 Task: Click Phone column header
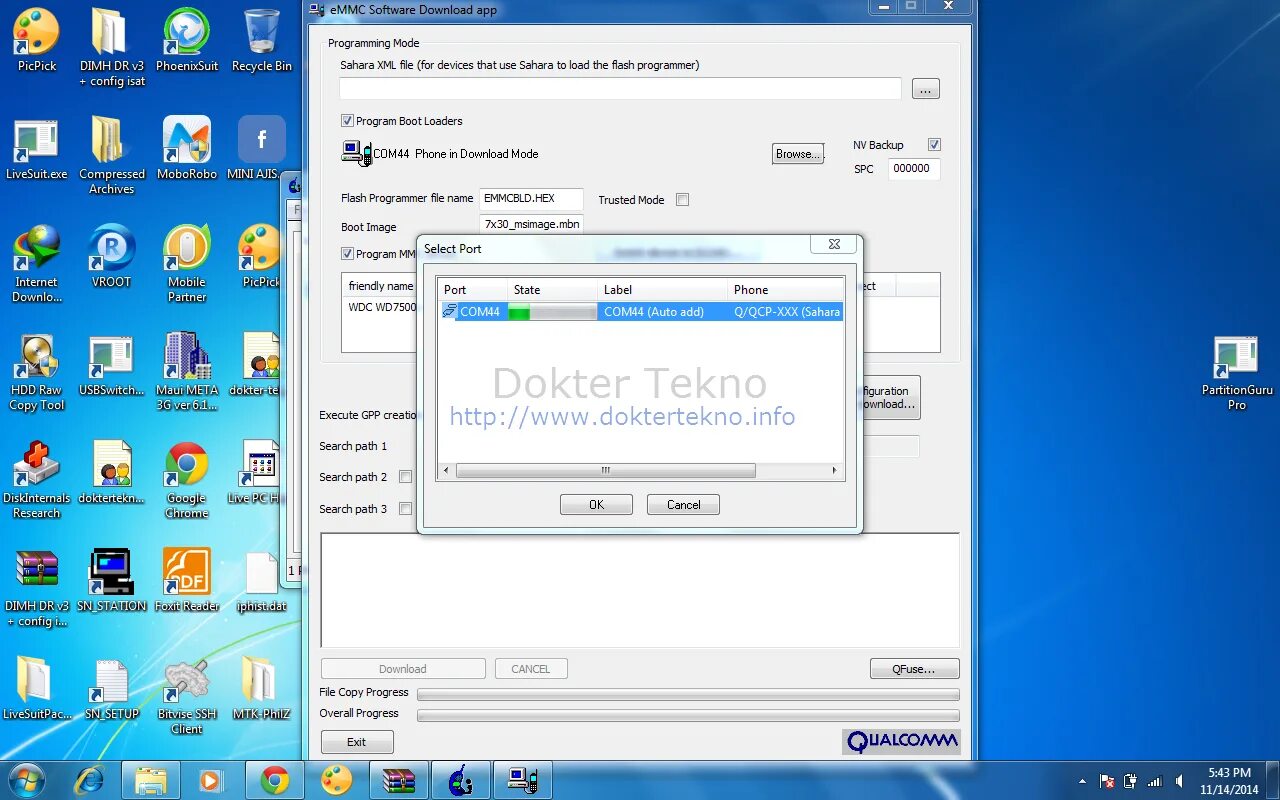(x=785, y=290)
